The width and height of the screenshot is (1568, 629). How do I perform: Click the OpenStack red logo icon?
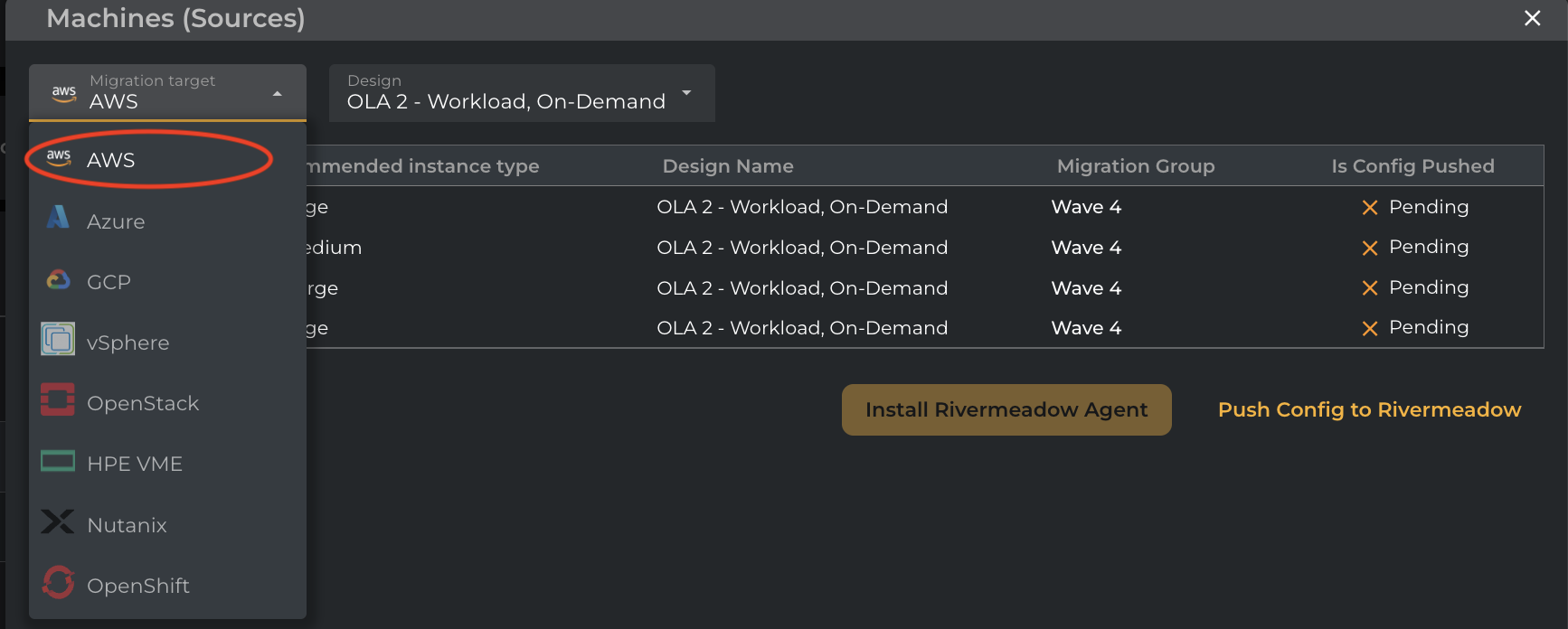[x=58, y=400]
